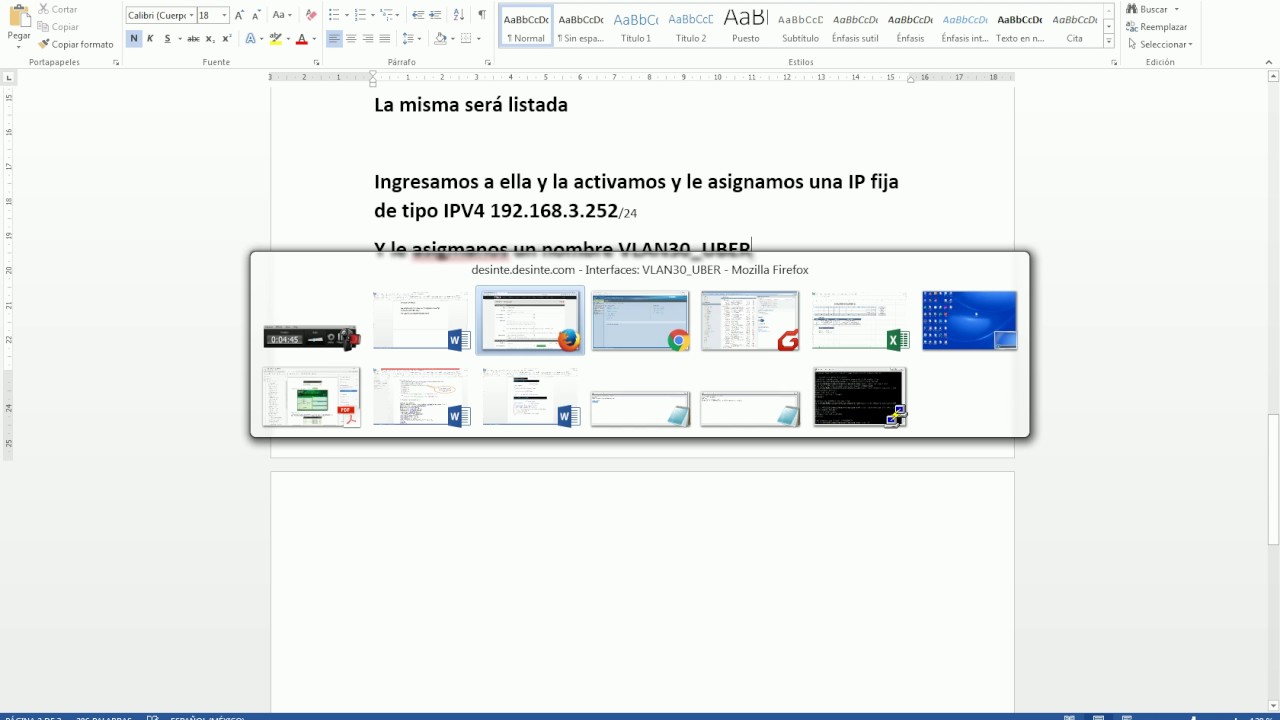
Task: Apply yellow text highlight color
Action: pos(276,39)
